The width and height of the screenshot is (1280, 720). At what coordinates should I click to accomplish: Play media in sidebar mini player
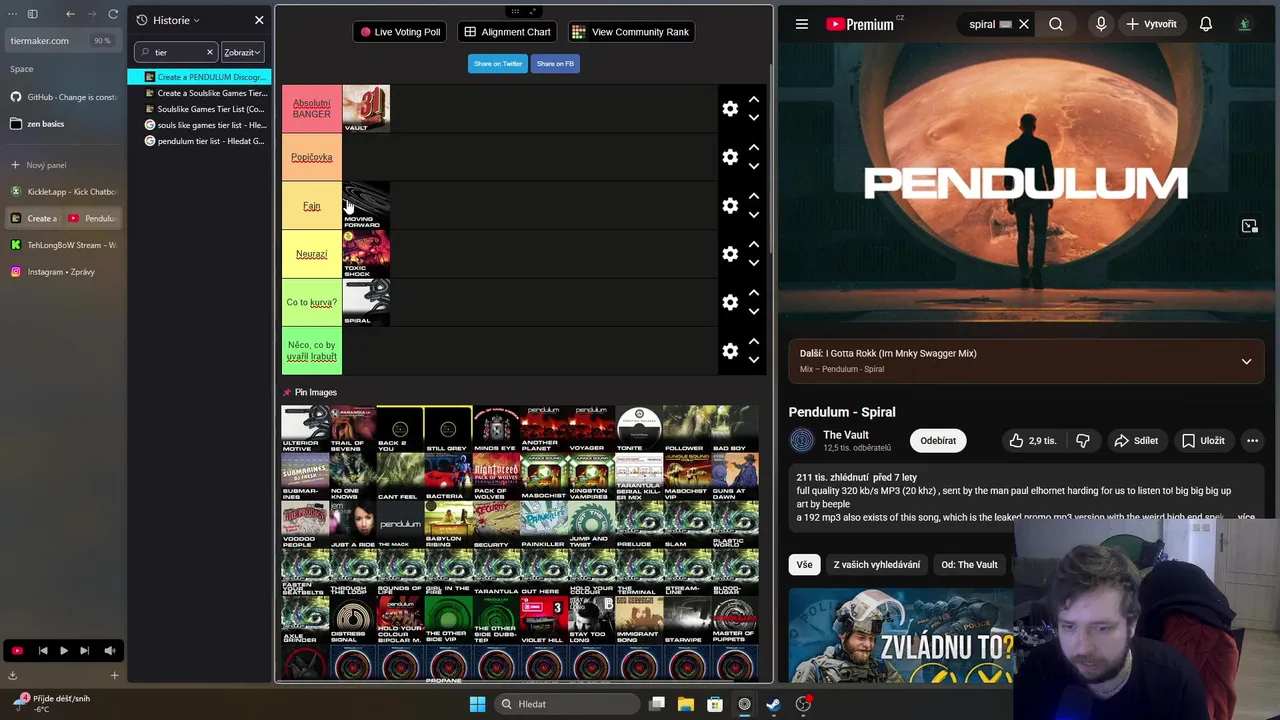click(63, 651)
